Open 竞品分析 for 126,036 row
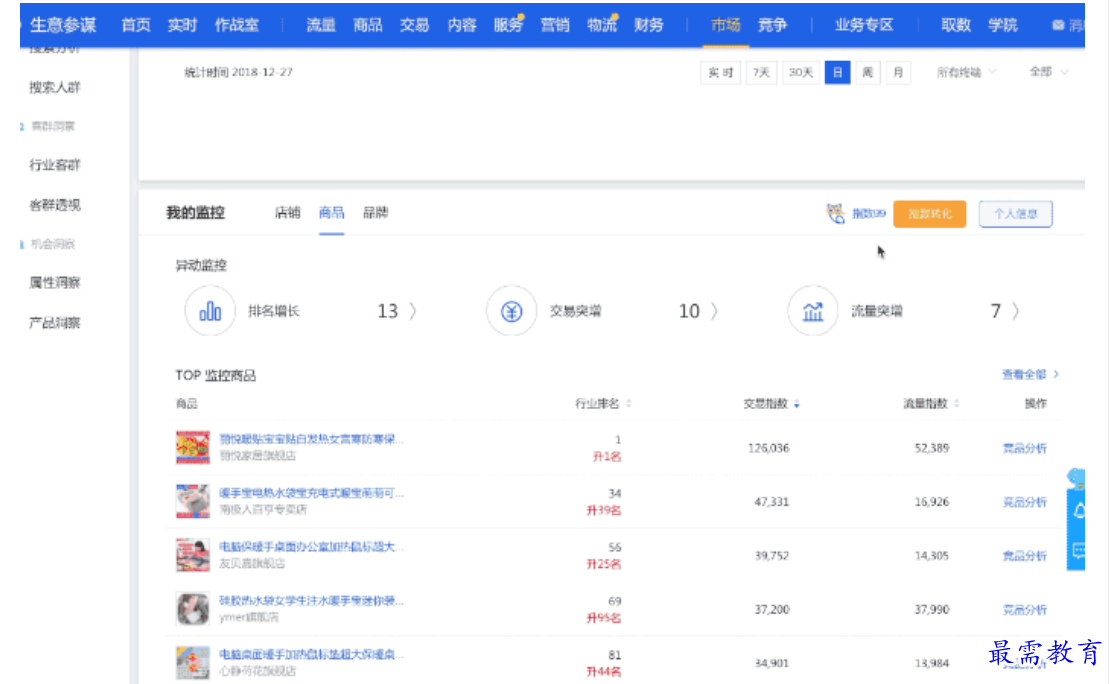Screen dimensions: 1110x684 point(1024,448)
